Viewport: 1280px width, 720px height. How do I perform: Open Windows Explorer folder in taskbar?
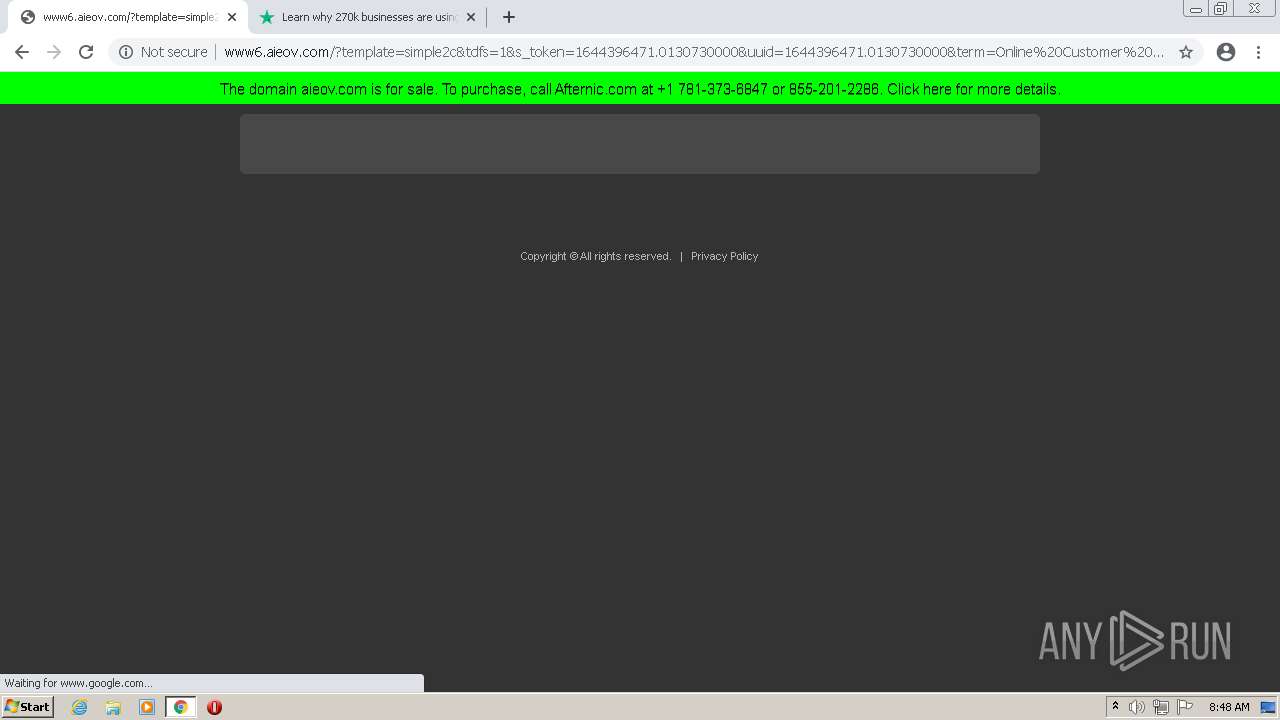(113, 707)
